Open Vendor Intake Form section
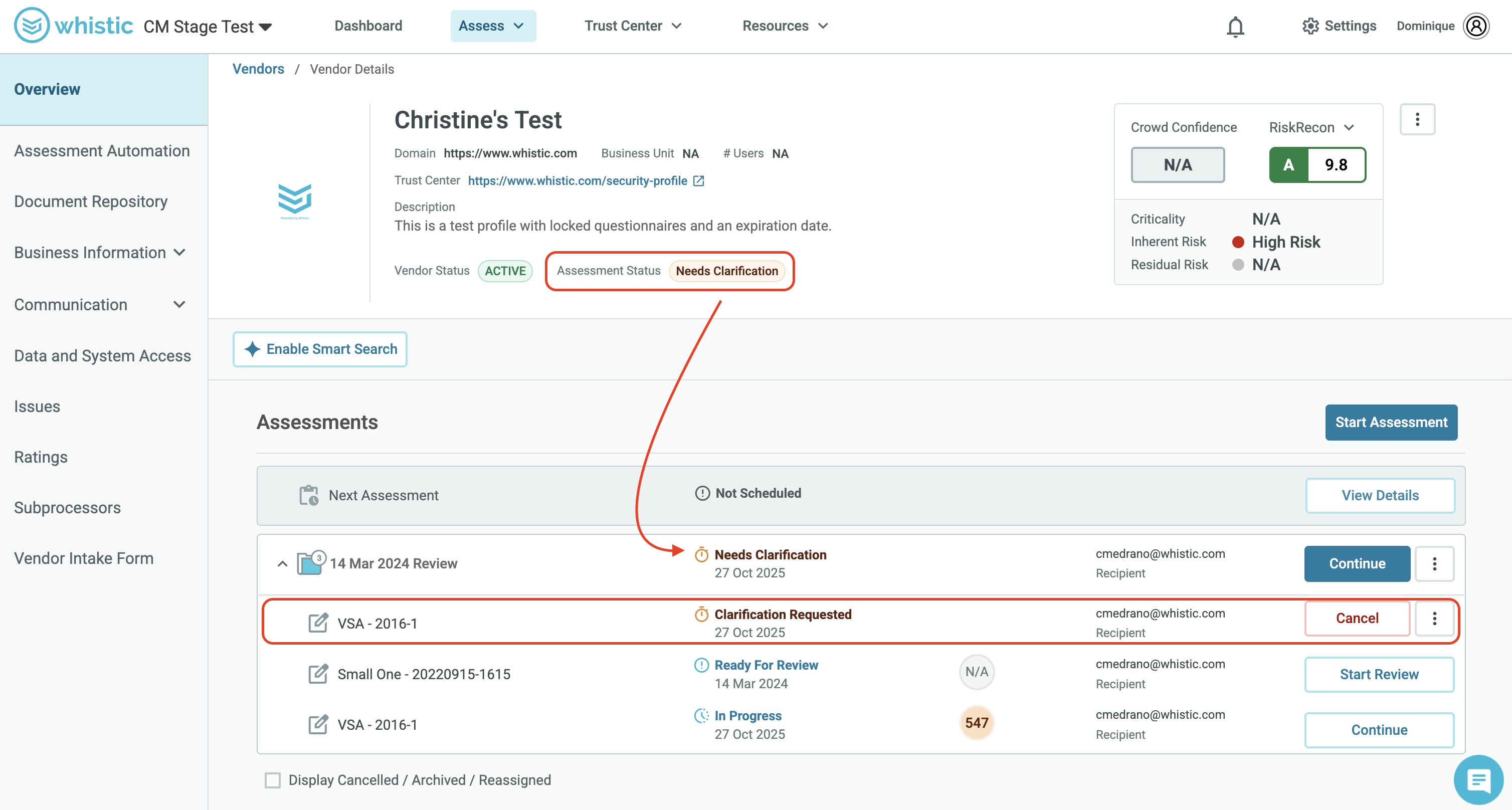The height and width of the screenshot is (810, 1512). point(83,558)
